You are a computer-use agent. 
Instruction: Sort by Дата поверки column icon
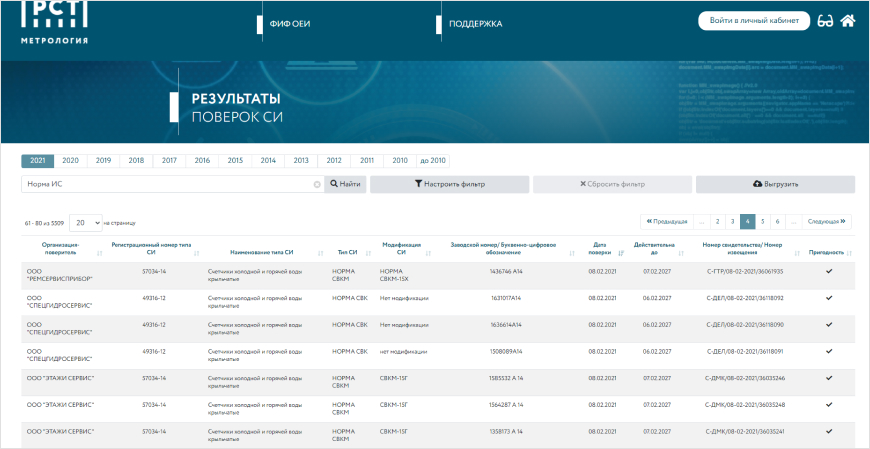621,253
